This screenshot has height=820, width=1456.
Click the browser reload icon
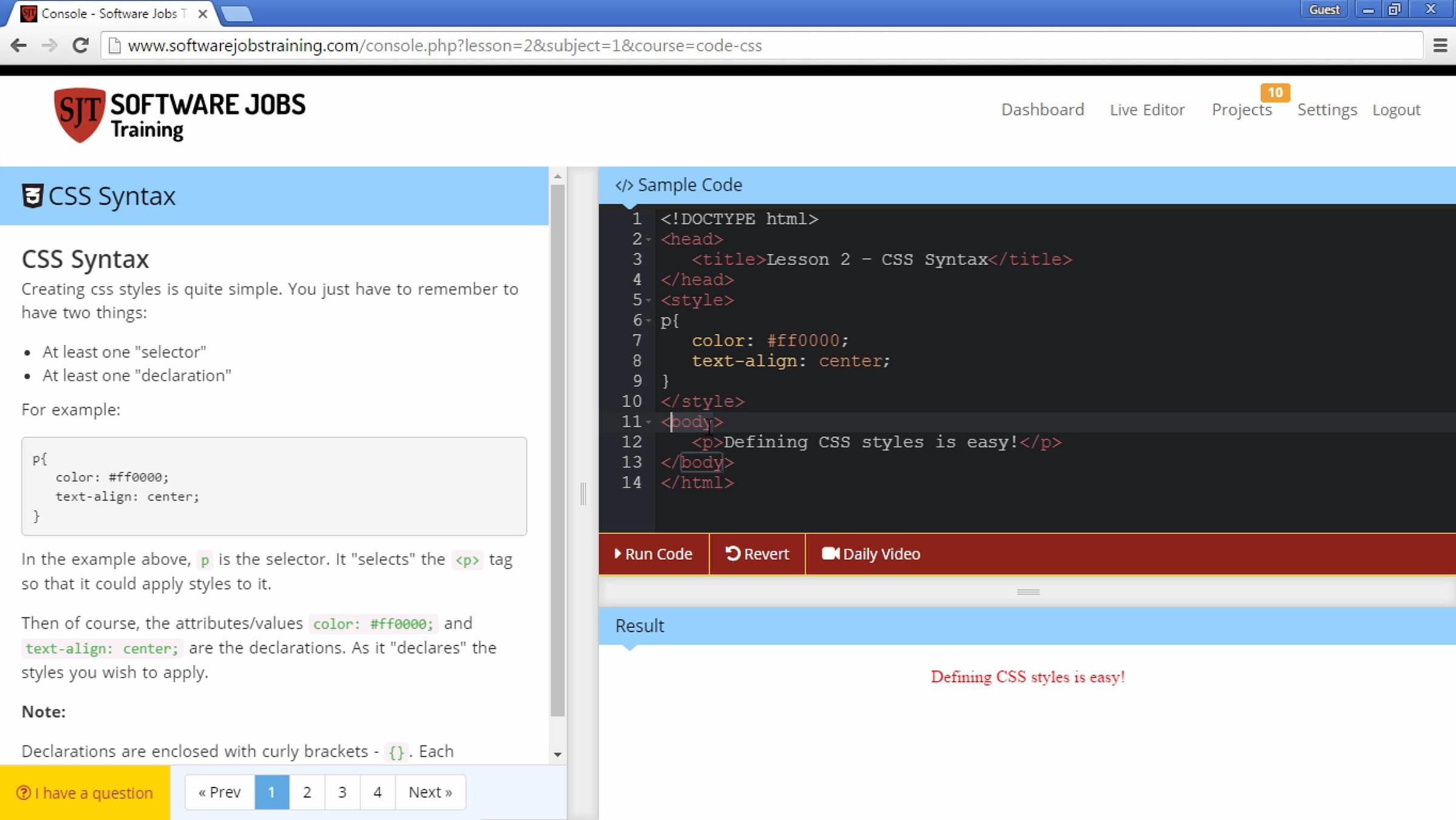point(80,46)
